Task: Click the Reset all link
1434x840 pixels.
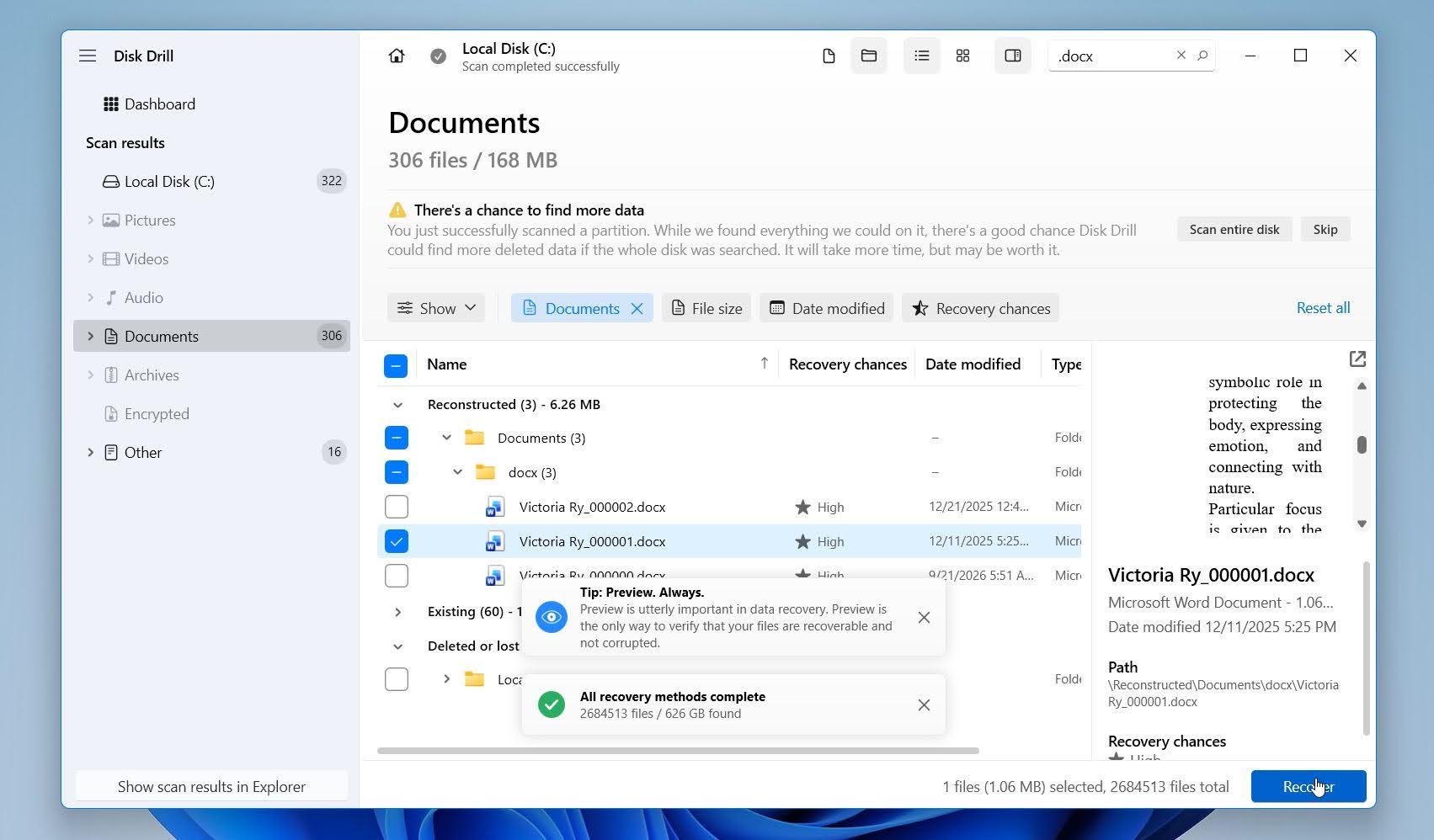Action: 1323,308
